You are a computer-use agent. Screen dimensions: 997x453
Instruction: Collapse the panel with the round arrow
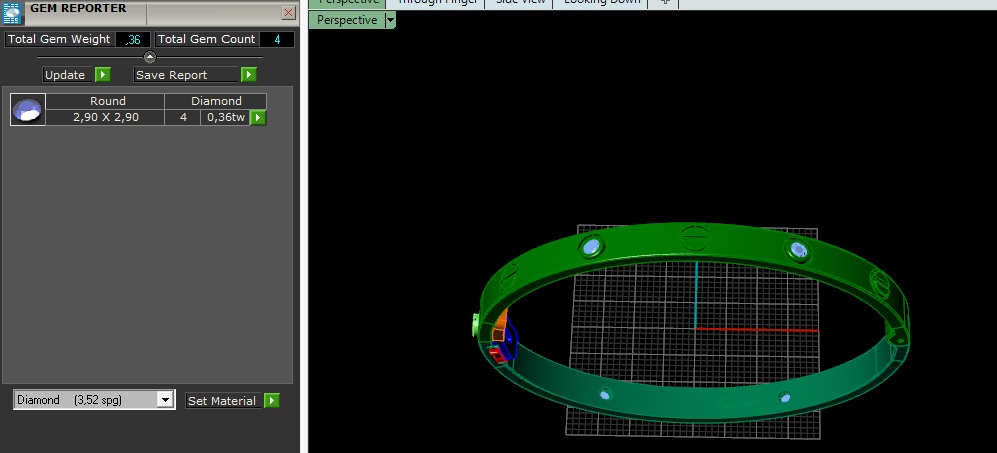(x=150, y=57)
